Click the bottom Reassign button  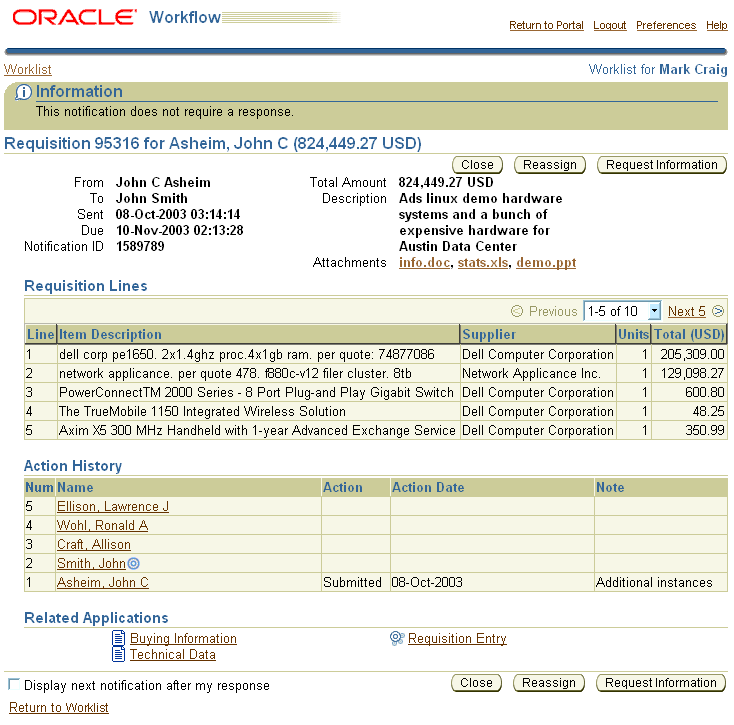(x=549, y=683)
